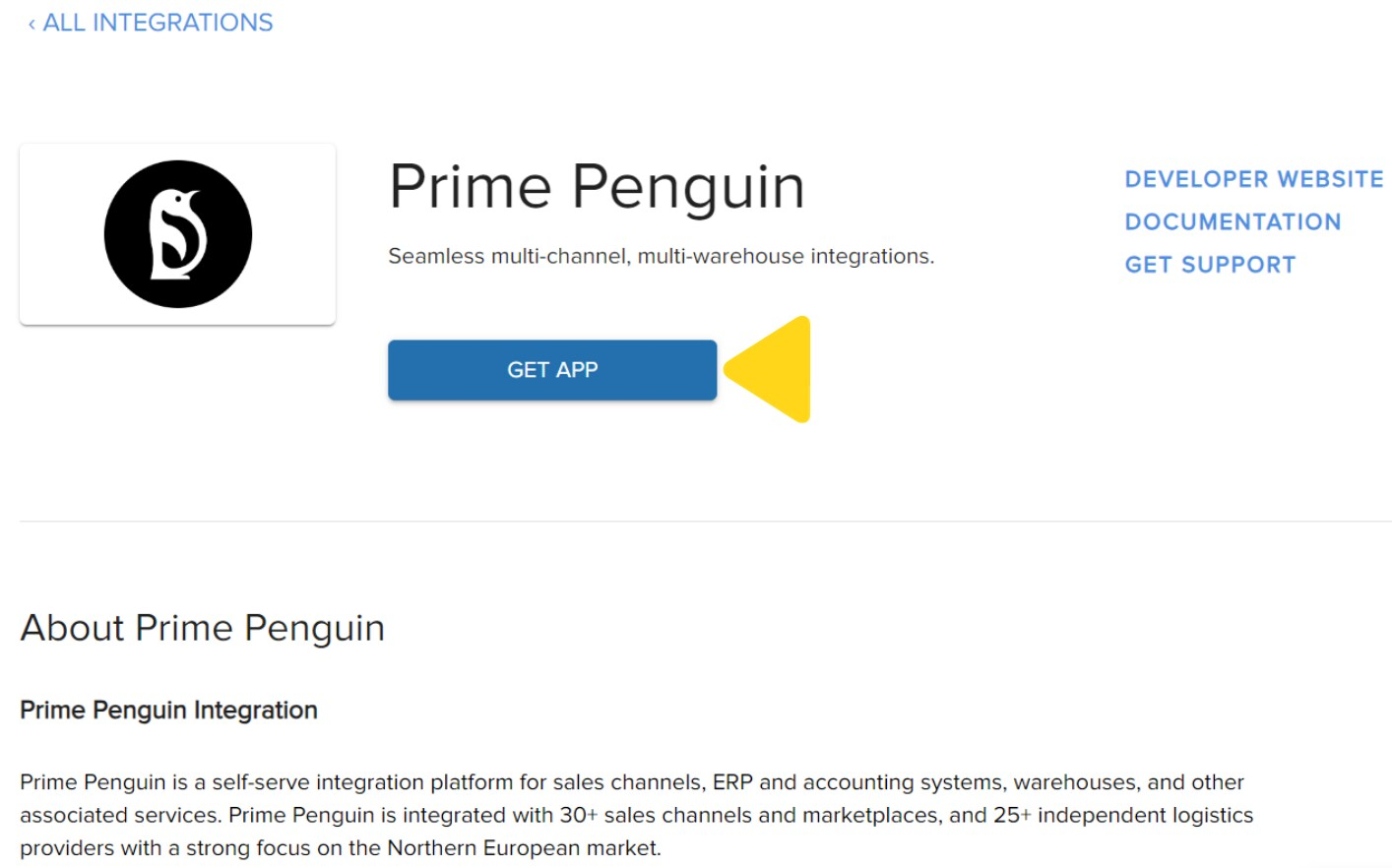Open the DEVELOPER WEBSITE link
Screen dimensions: 1392x868
[1254, 178]
